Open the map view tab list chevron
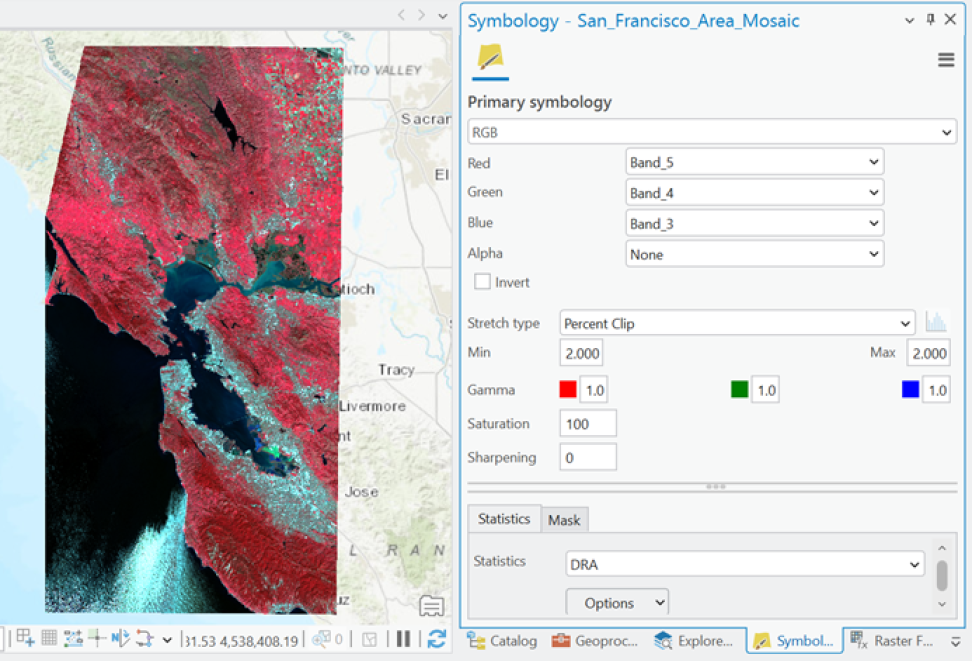This screenshot has height=661, width=972. tap(443, 16)
